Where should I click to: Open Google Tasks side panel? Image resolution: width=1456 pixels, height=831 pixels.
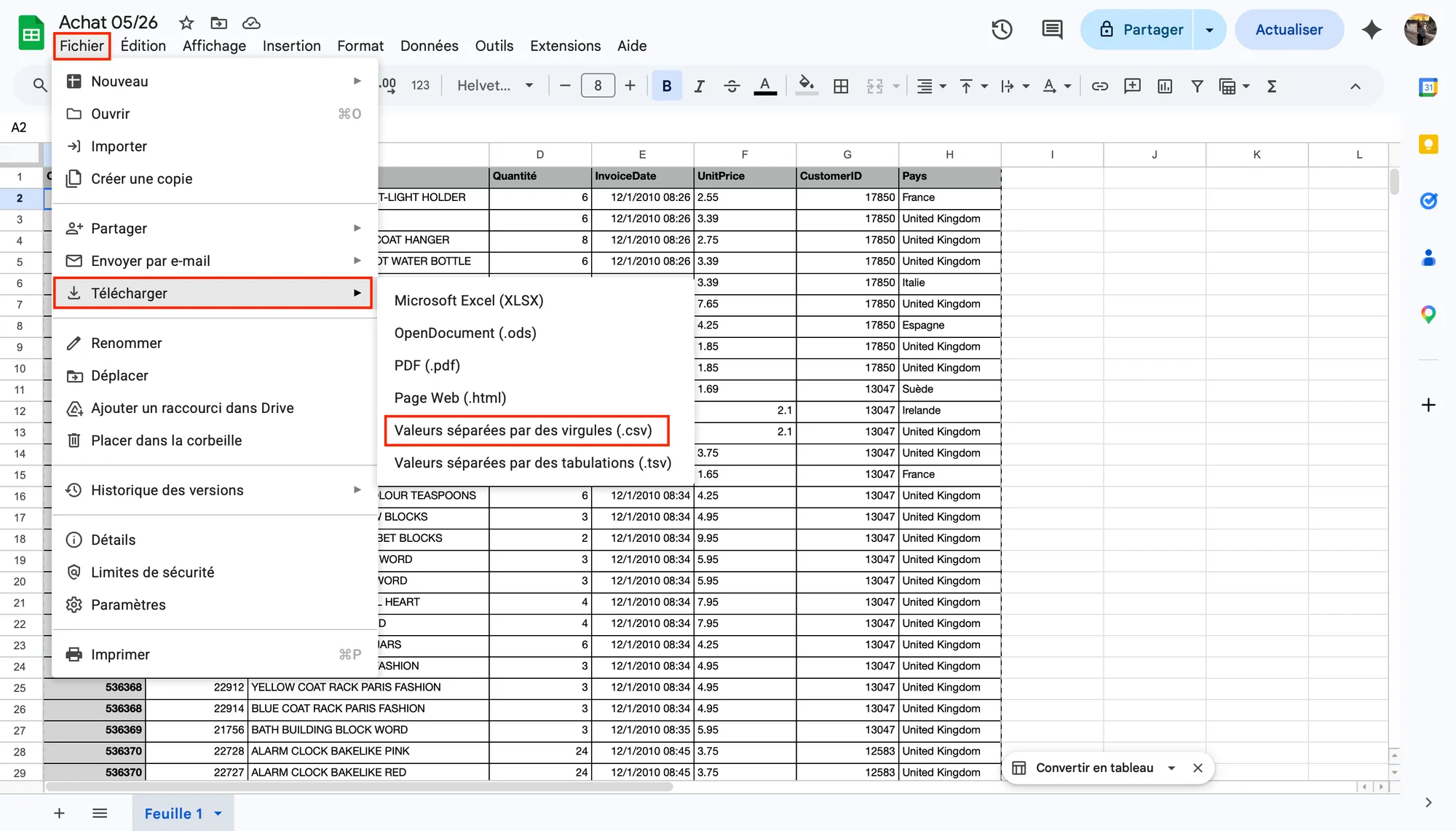pyautogui.click(x=1428, y=201)
